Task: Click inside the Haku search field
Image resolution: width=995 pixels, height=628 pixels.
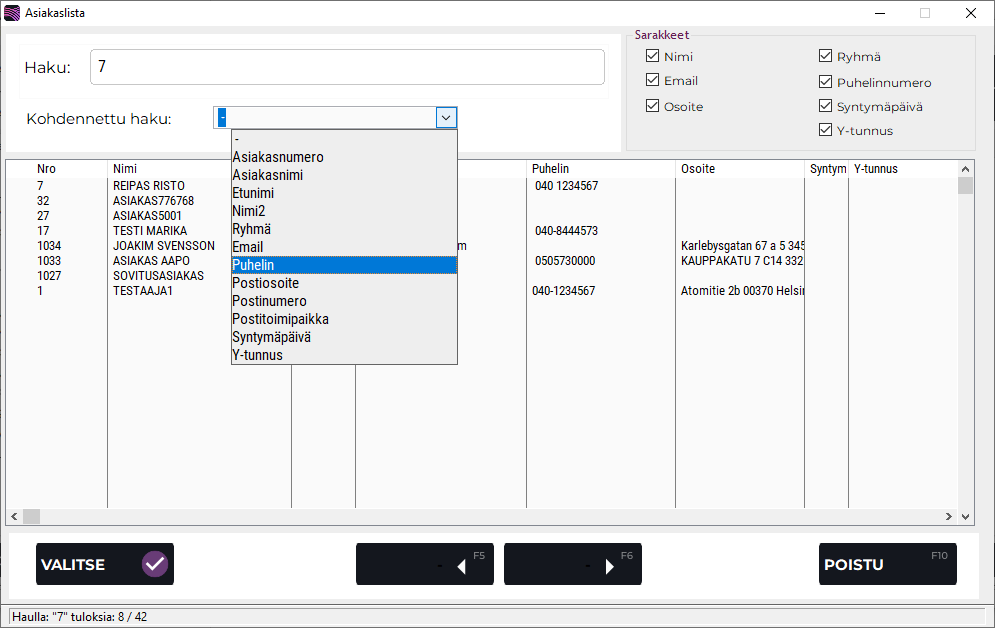Action: (x=347, y=67)
